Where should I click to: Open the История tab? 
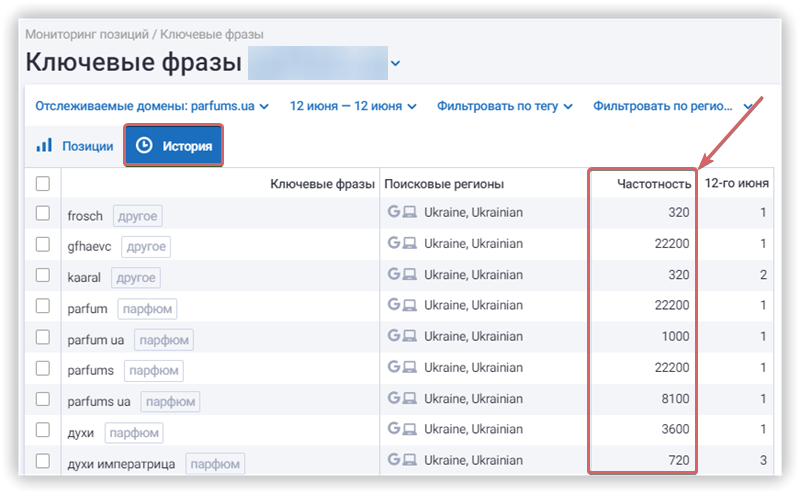click(173, 145)
